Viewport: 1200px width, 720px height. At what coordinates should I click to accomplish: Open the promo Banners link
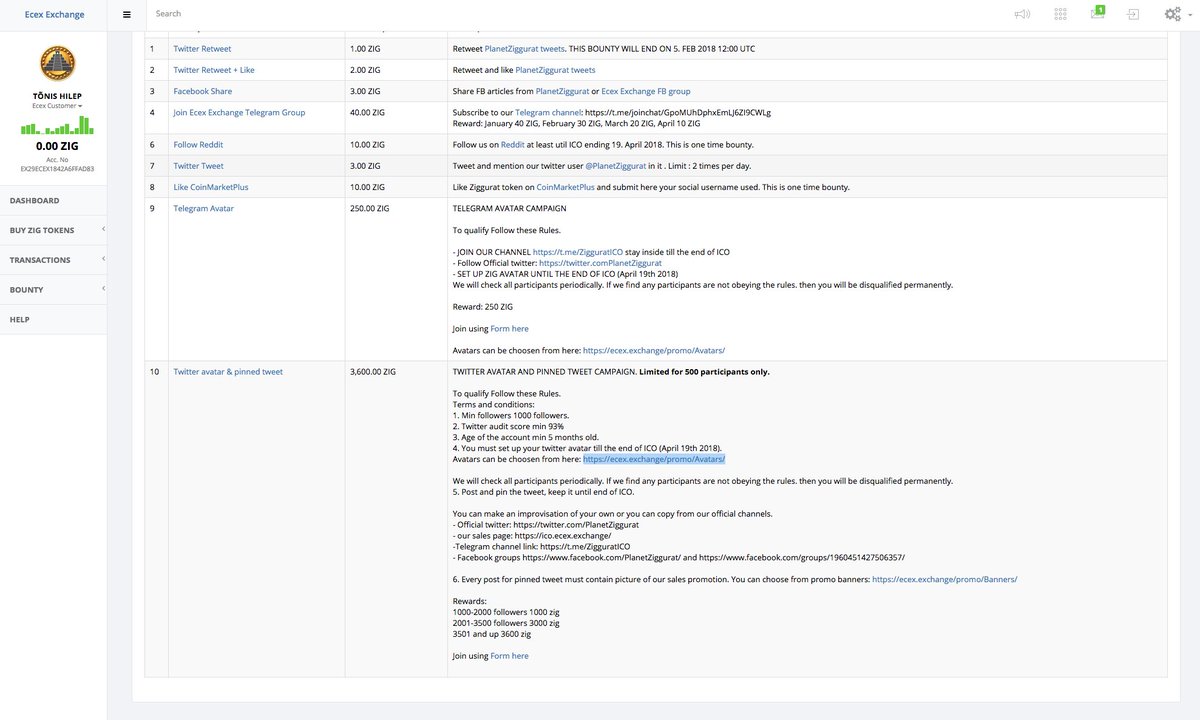[945, 579]
